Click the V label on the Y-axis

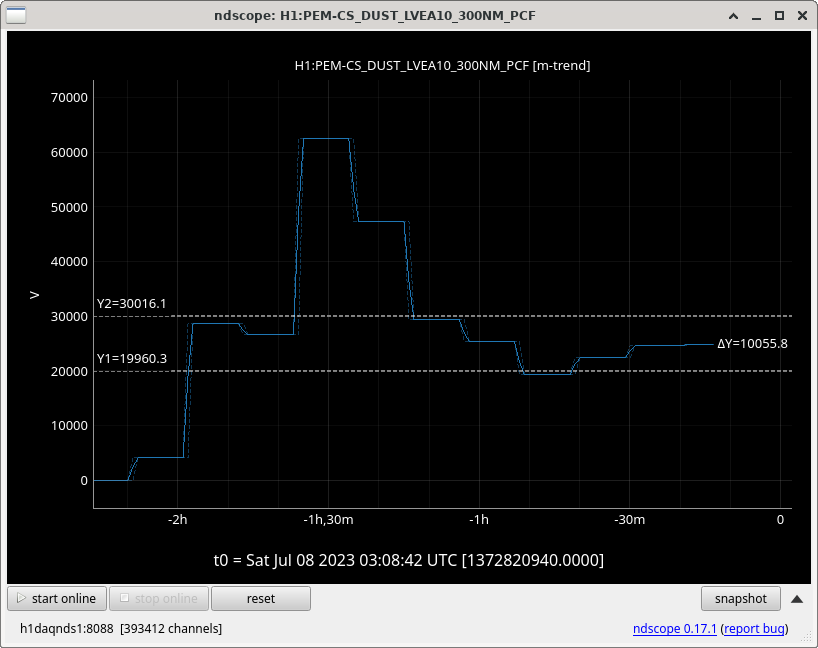click(34, 295)
